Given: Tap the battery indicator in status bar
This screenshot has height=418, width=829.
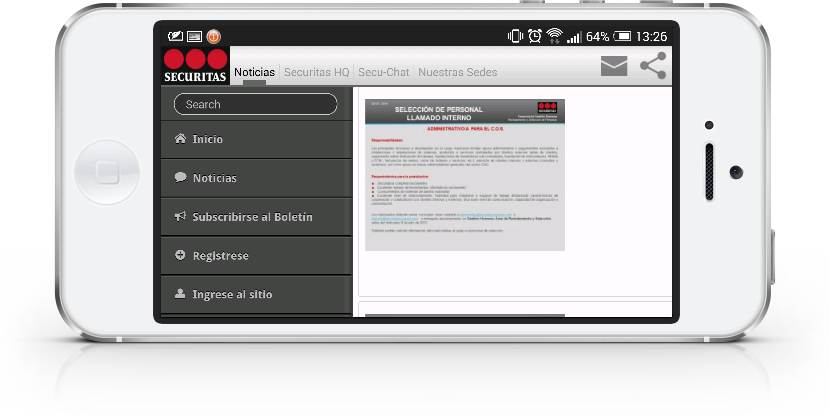Looking at the screenshot, I should [623, 36].
